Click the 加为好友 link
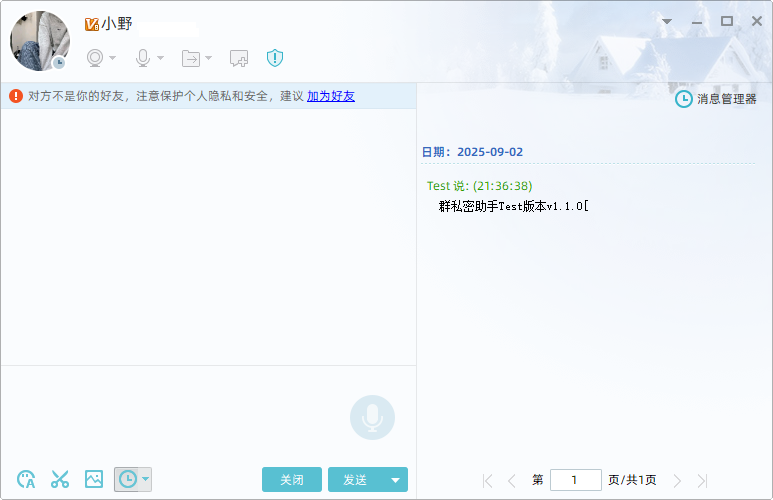Image resolution: width=773 pixels, height=500 pixels. pyautogui.click(x=330, y=96)
